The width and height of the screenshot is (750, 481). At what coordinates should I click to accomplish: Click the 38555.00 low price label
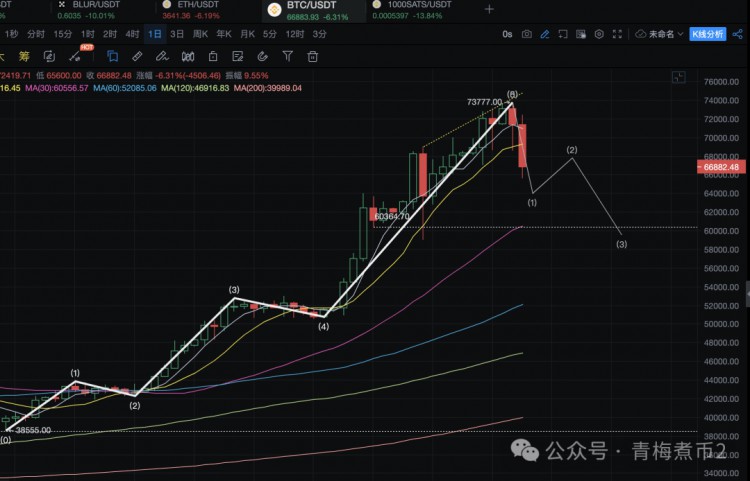[33, 430]
